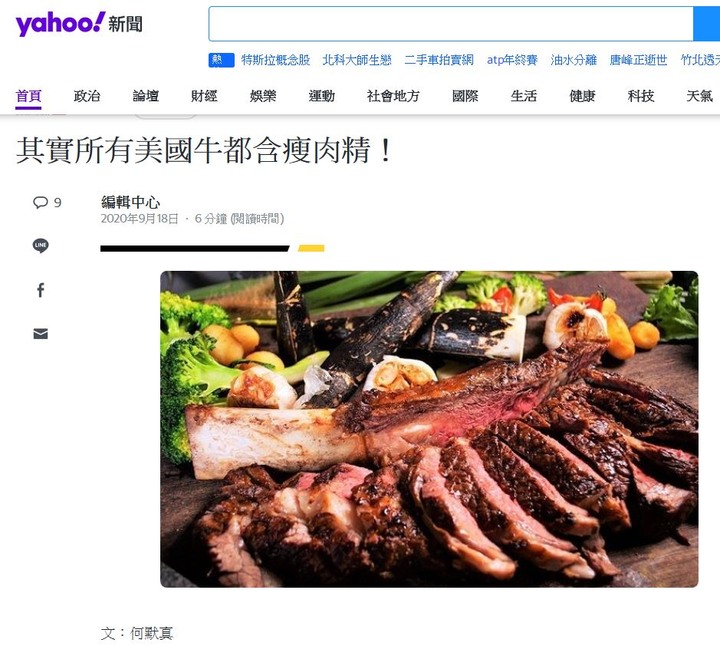Focus the news search box
This screenshot has height=646, width=720.
[x=450, y=24]
